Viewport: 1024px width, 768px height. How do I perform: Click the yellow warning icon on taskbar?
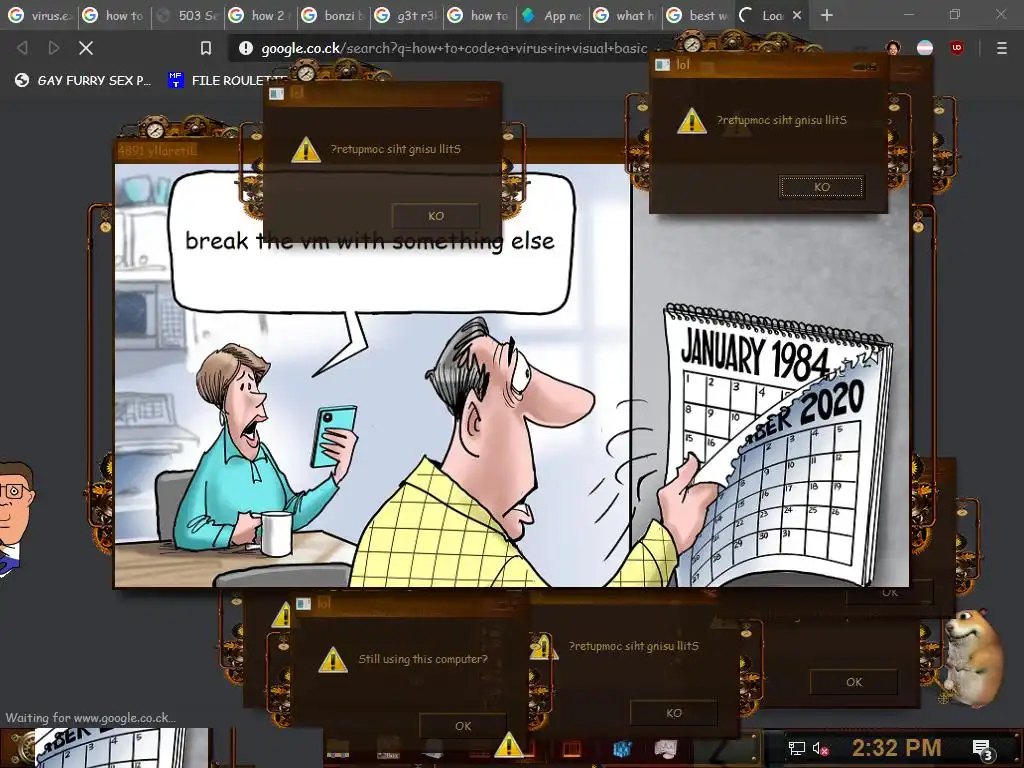pyautogui.click(x=508, y=745)
